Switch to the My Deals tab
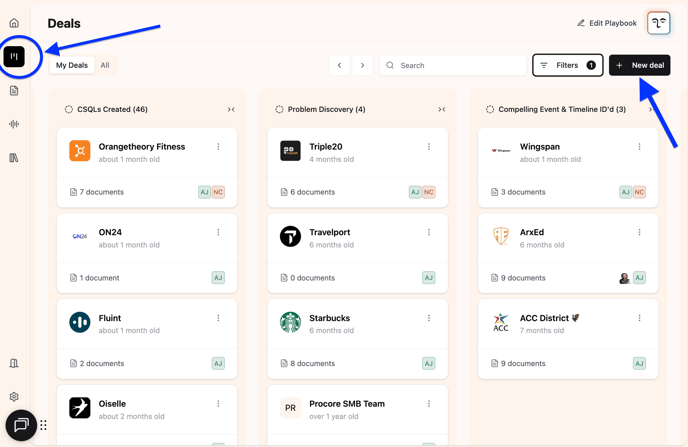The width and height of the screenshot is (688, 447). pyautogui.click(x=72, y=66)
